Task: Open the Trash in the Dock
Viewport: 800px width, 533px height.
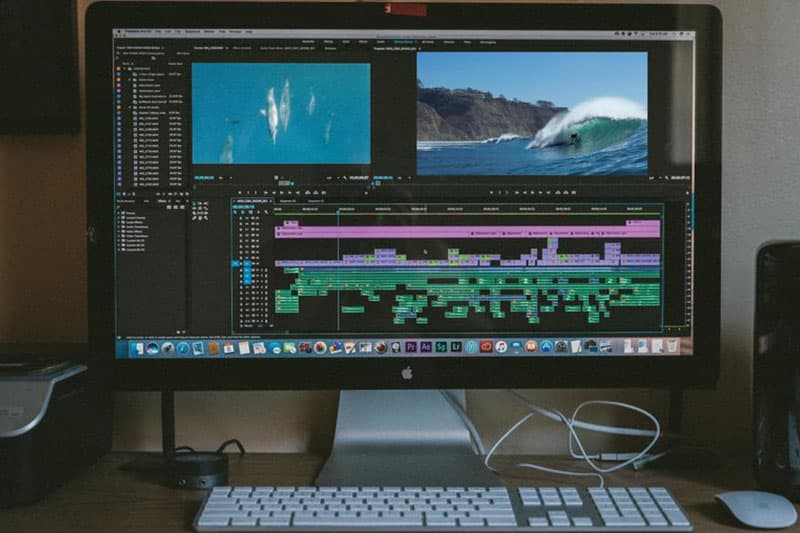Action: [673, 346]
